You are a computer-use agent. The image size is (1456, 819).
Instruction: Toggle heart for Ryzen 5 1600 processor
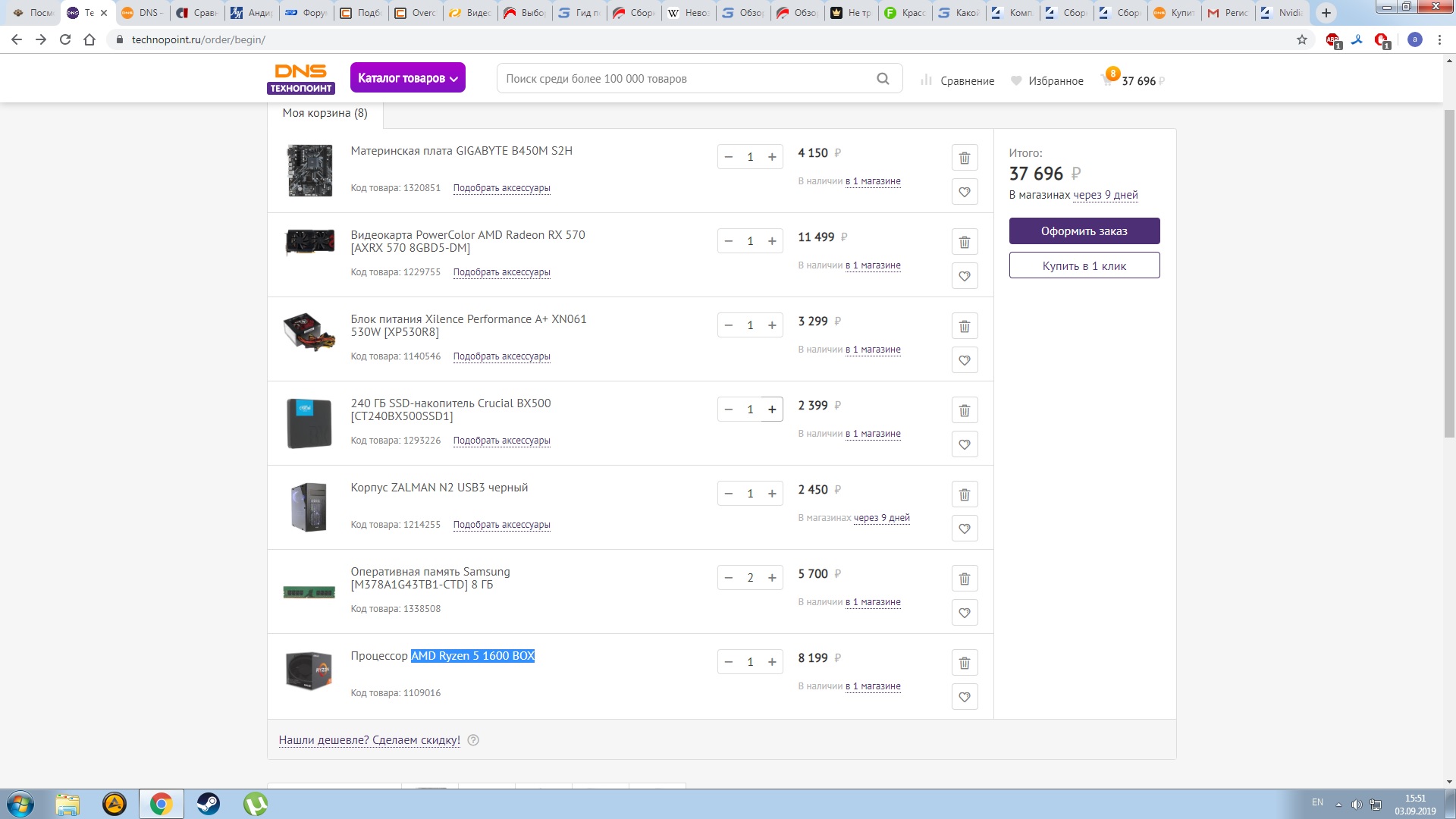pos(964,697)
